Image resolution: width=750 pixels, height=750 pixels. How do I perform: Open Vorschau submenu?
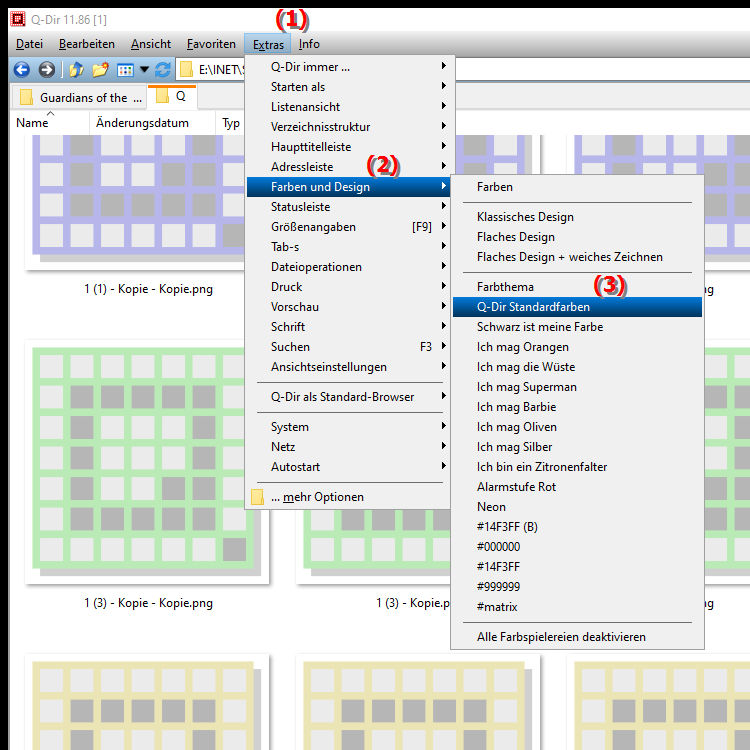coord(348,307)
